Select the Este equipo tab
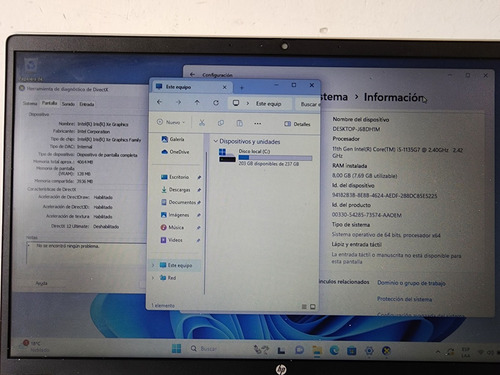500x375 pixels. click(192, 87)
